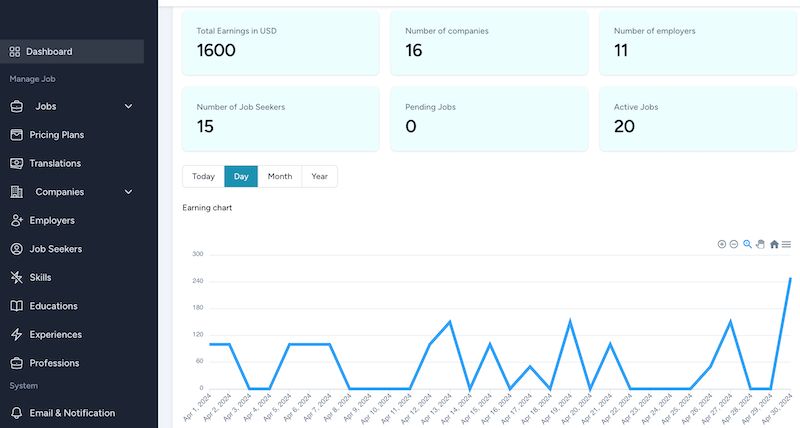Zoom in on the earning chart
The height and width of the screenshot is (428, 800).
point(721,244)
